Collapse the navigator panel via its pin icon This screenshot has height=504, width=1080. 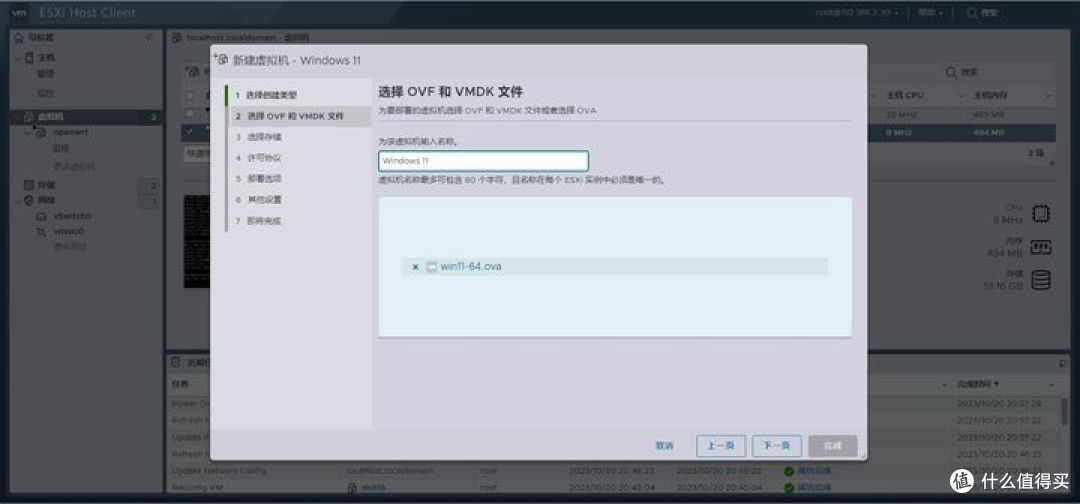tap(150, 37)
